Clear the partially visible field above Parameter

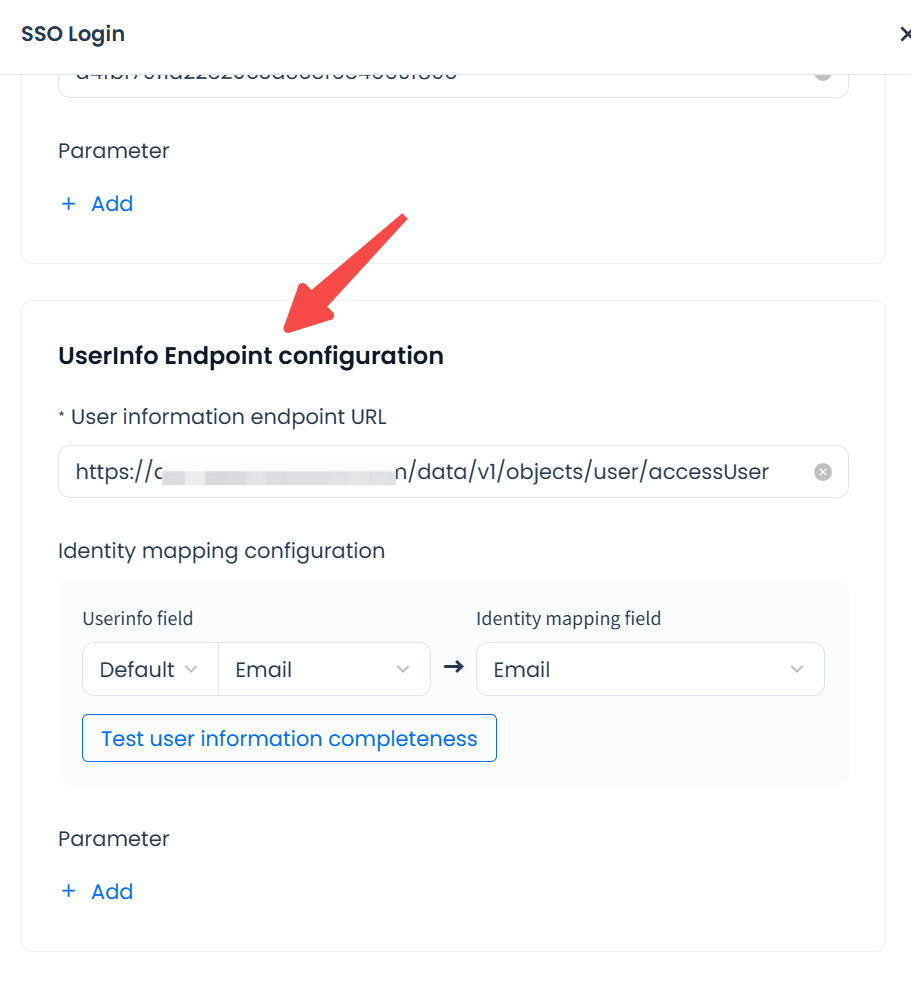[x=822, y=74]
